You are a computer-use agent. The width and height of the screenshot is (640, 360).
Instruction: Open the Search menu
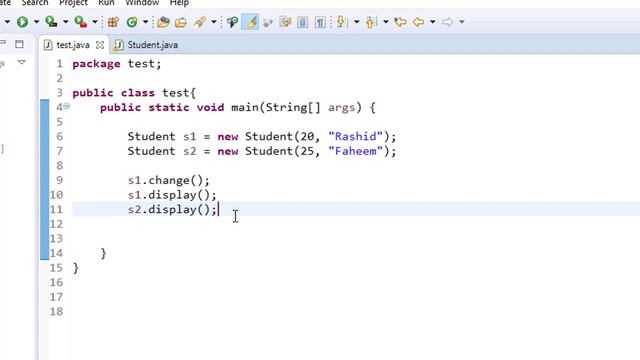coord(35,3)
